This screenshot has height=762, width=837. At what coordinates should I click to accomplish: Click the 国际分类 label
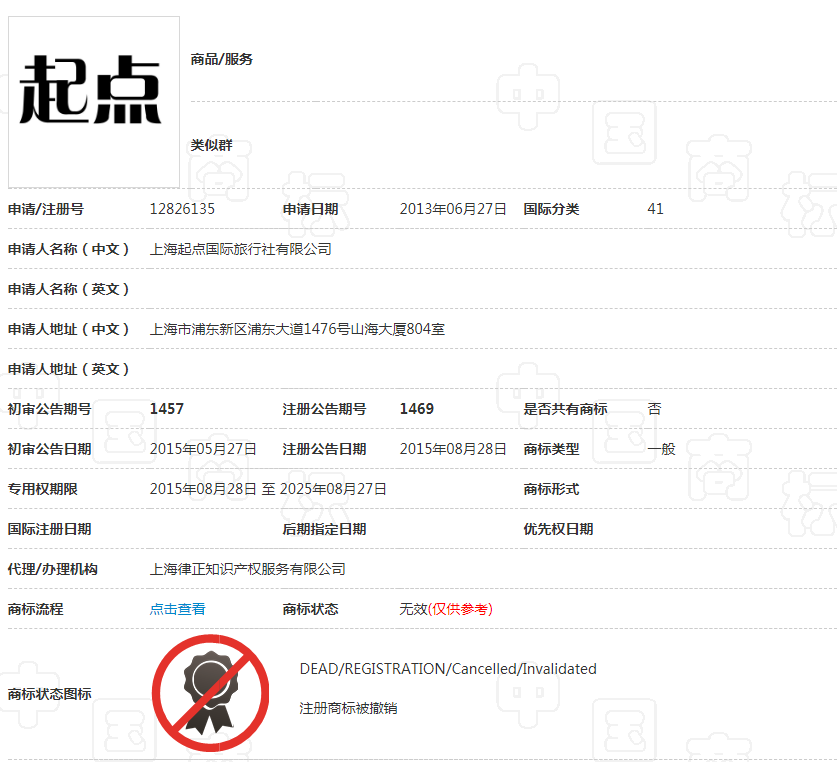pyautogui.click(x=551, y=209)
